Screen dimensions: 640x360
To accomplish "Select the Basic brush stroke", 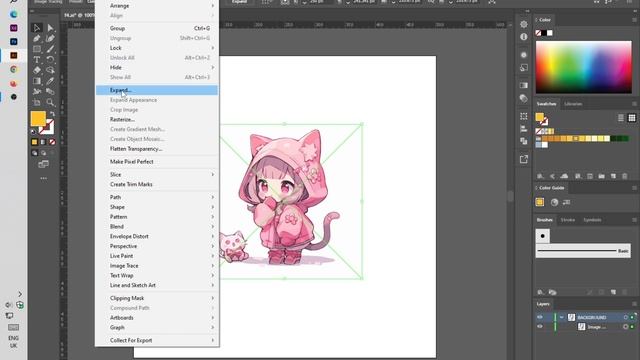I will click(x=583, y=251).
